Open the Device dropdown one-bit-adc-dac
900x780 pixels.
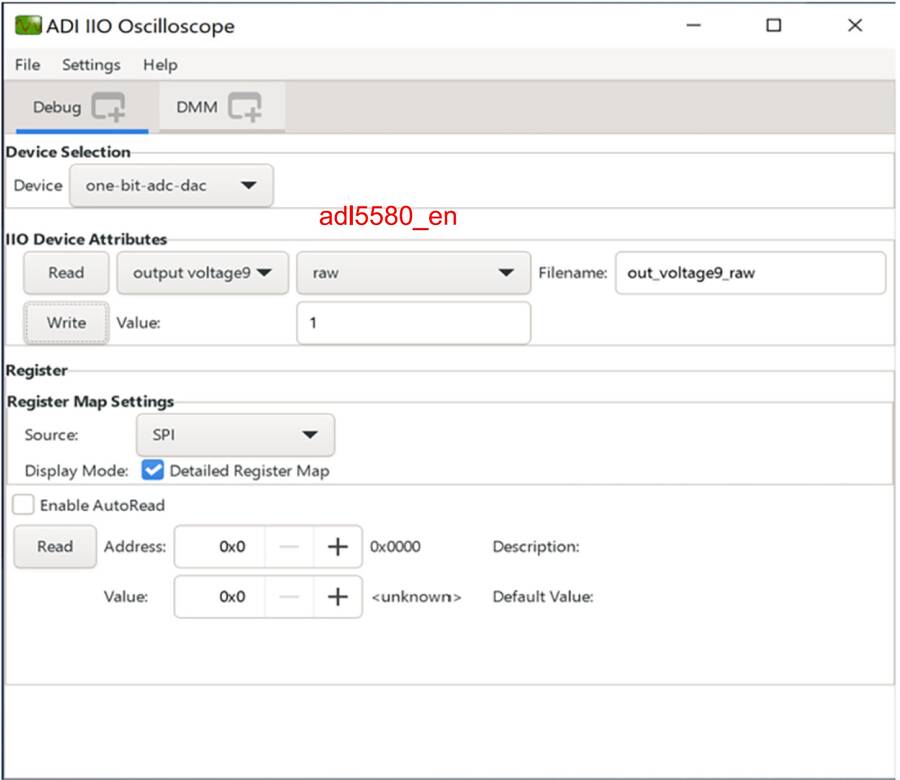point(171,185)
